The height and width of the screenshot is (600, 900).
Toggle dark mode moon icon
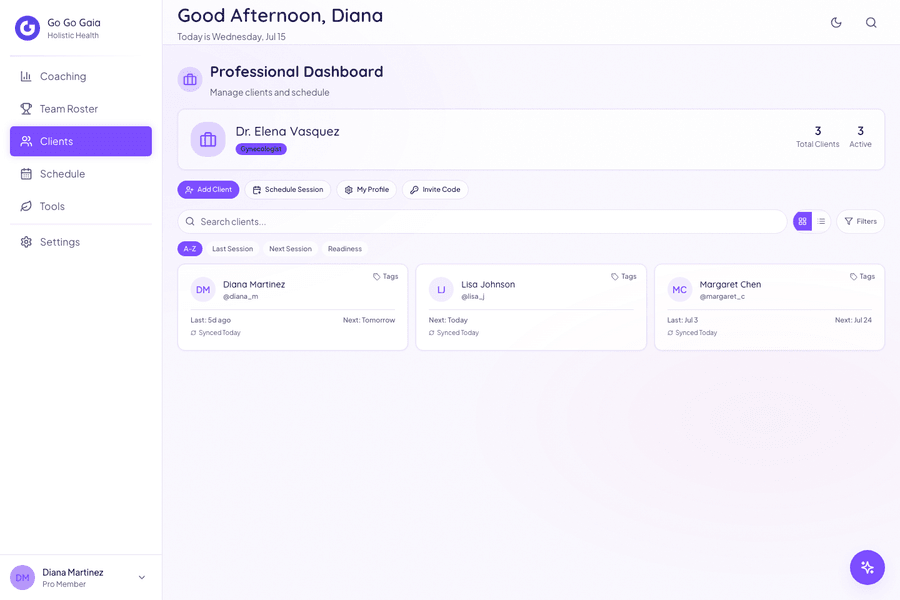coord(836,22)
